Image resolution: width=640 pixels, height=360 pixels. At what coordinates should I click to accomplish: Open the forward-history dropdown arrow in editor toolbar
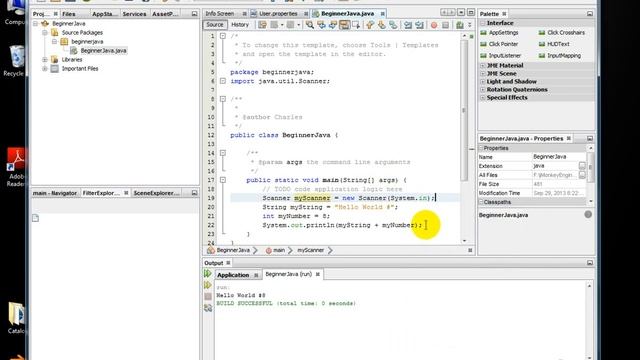pos(298,25)
